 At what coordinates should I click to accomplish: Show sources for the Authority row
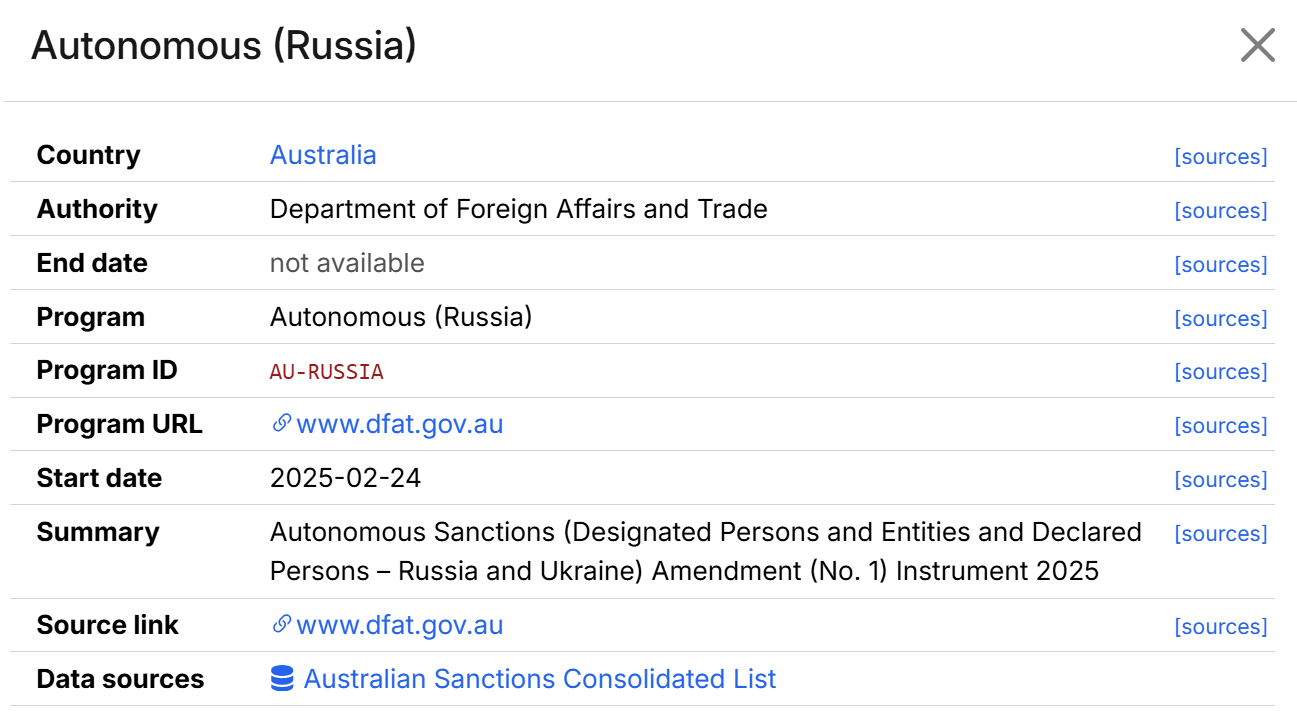[x=1221, y=211]
